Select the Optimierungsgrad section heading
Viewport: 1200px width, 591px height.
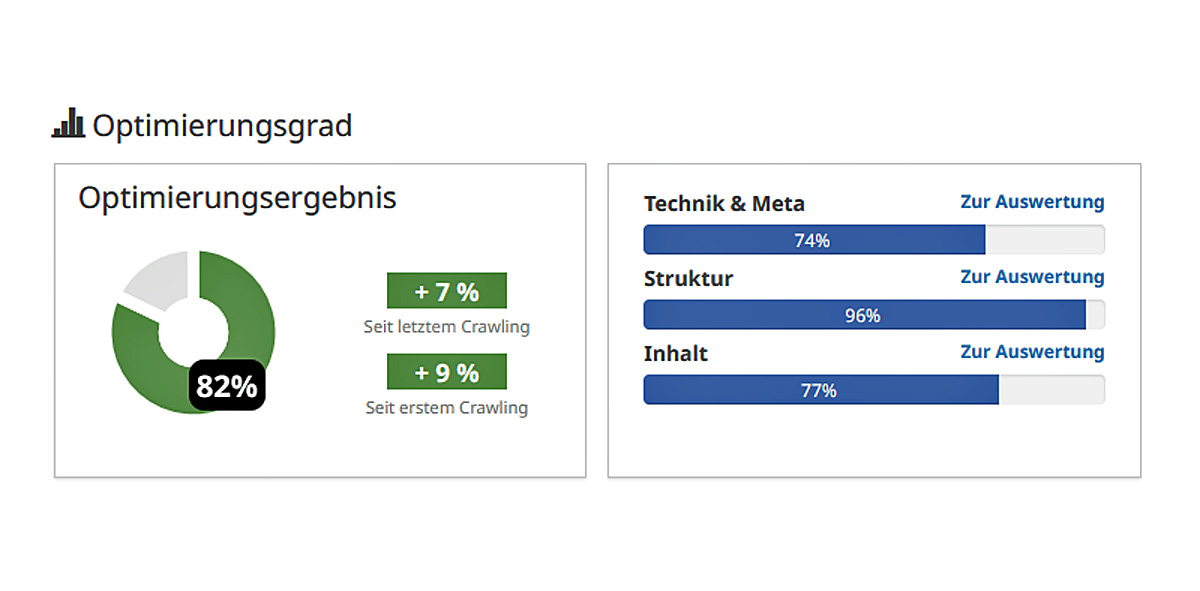click(222, 126)
